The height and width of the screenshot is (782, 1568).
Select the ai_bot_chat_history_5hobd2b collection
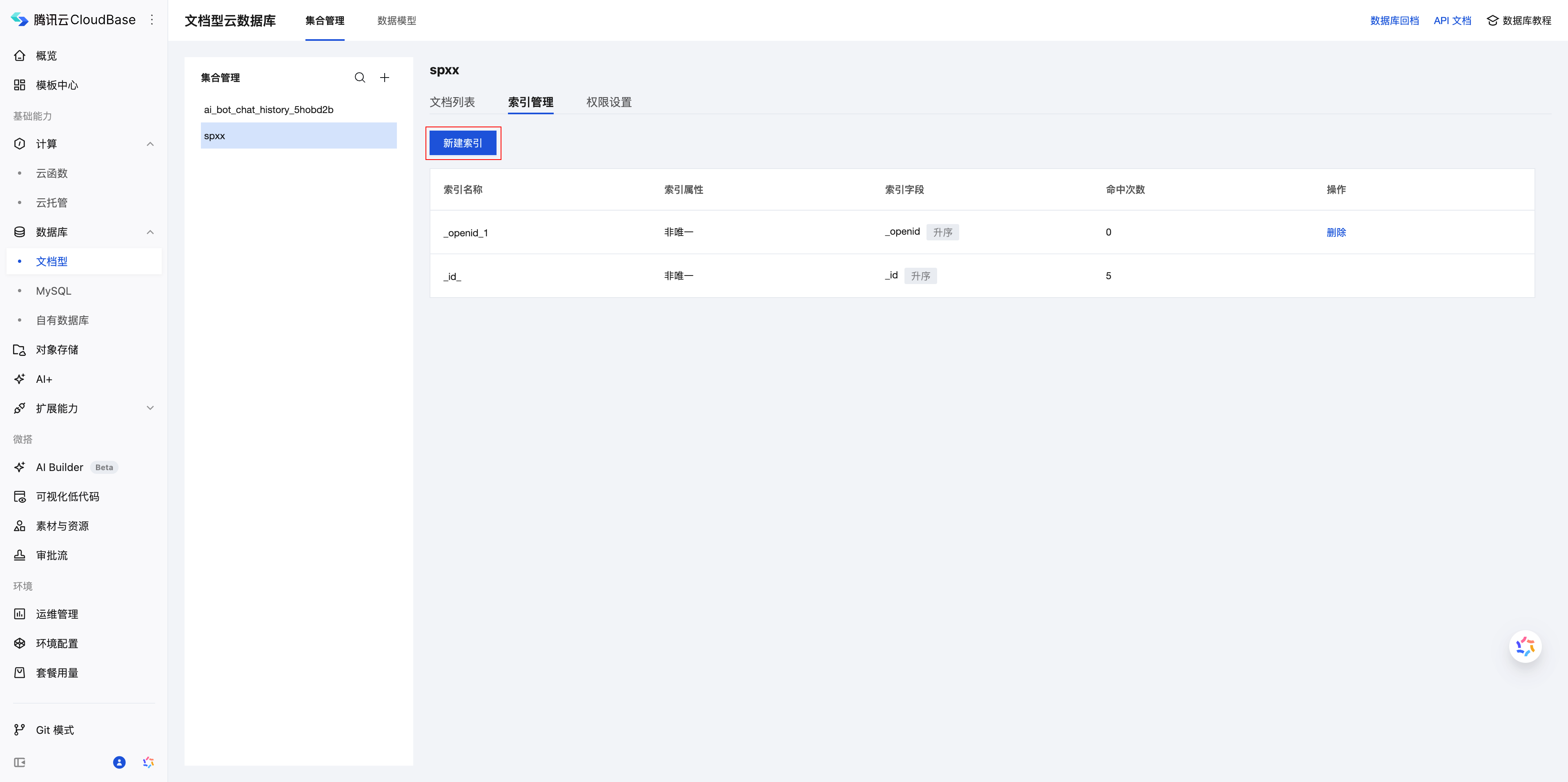(x=298, y=109)
